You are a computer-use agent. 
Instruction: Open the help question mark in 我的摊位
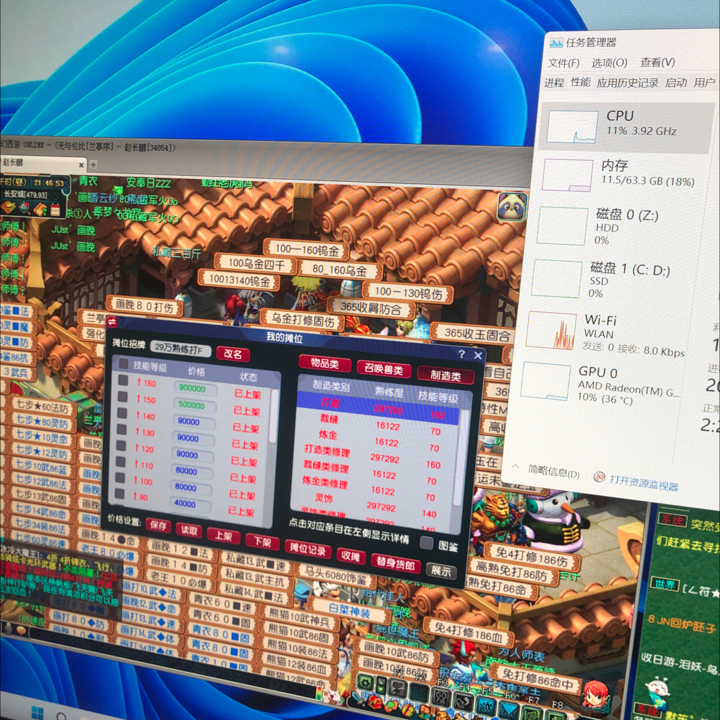point(461,354)
